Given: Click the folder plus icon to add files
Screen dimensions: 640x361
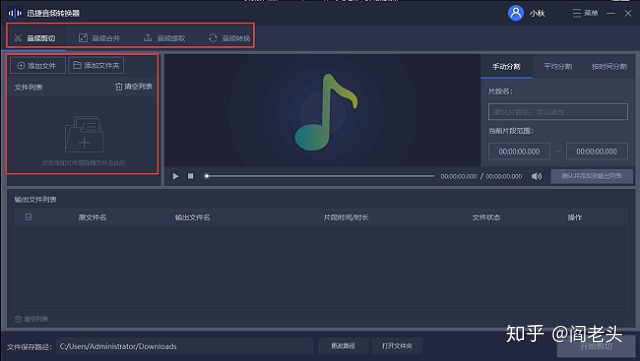Looking at the screenshot, I should coord(84,134).
